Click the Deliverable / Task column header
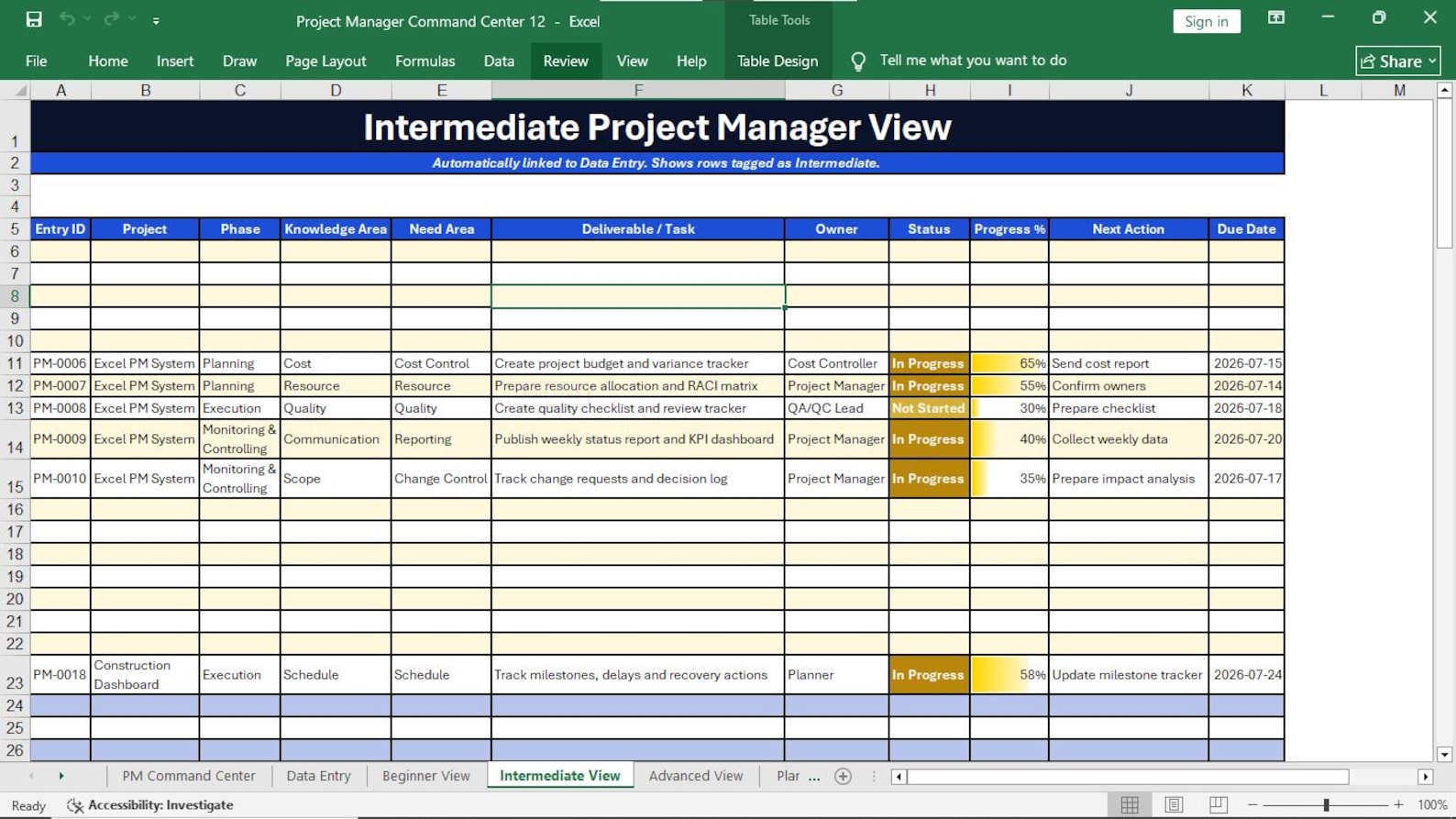The width and height of the screenshot is (1456, 819). pos(638,229)
